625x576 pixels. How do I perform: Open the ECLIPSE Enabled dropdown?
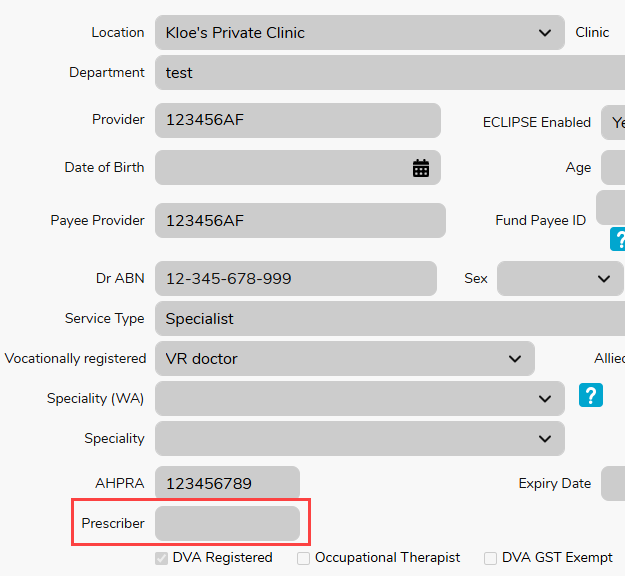612,123
